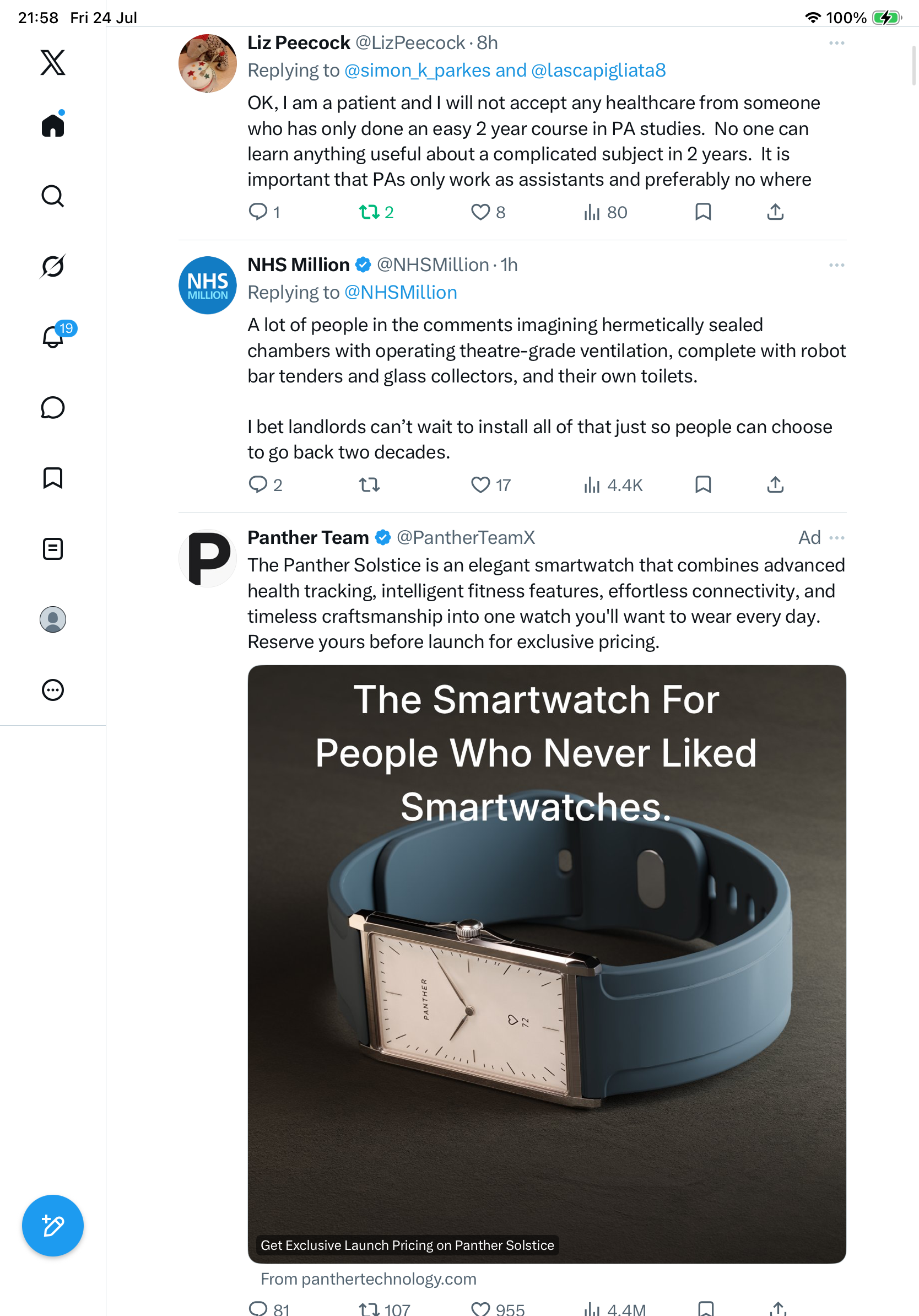The width and height of the screenshot is (919, 1316).
Task: Open Messages chat bubble in sidebar
Action: (x=53, y=407)
